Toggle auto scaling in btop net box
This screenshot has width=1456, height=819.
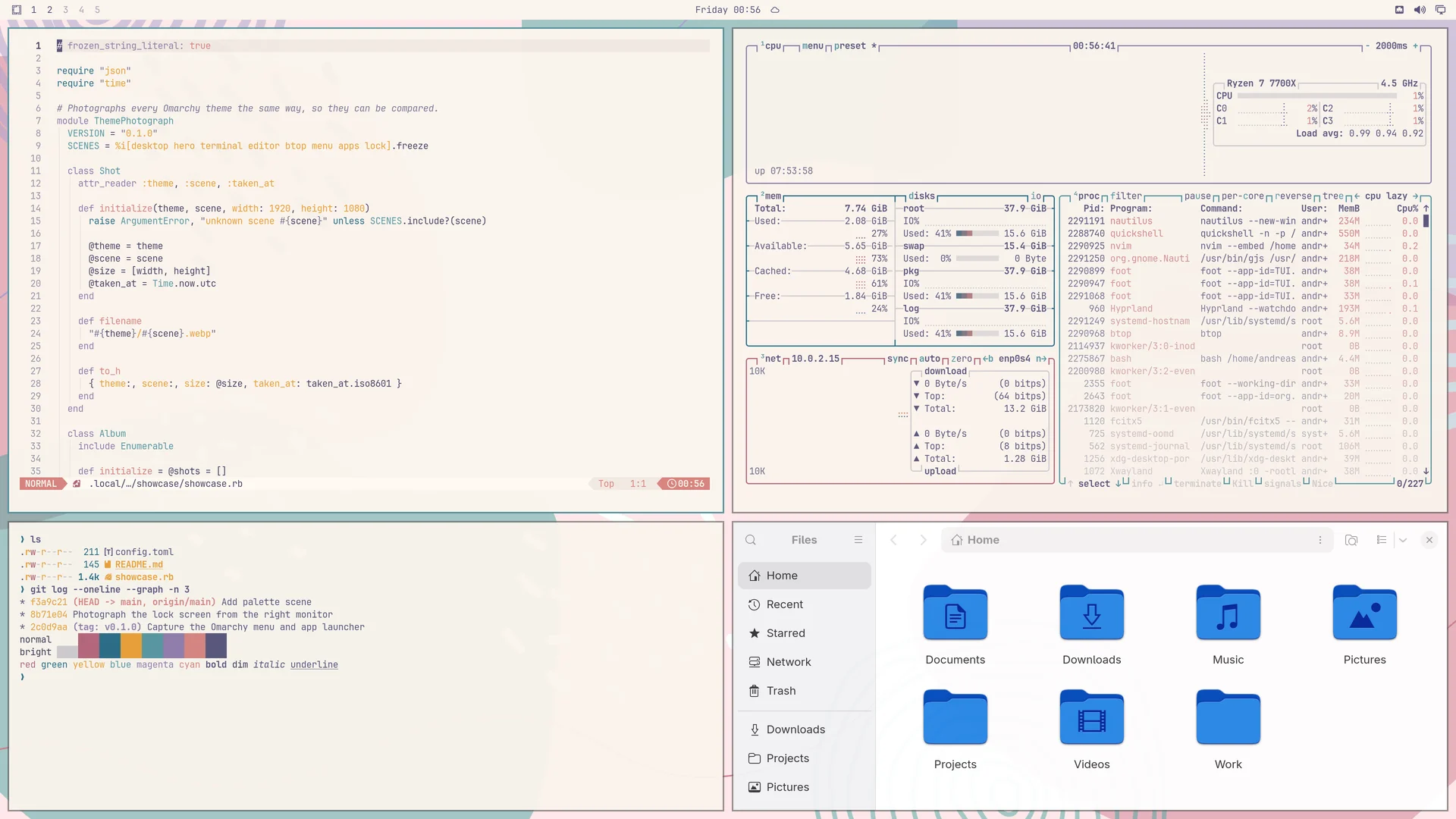pos(930,359)
